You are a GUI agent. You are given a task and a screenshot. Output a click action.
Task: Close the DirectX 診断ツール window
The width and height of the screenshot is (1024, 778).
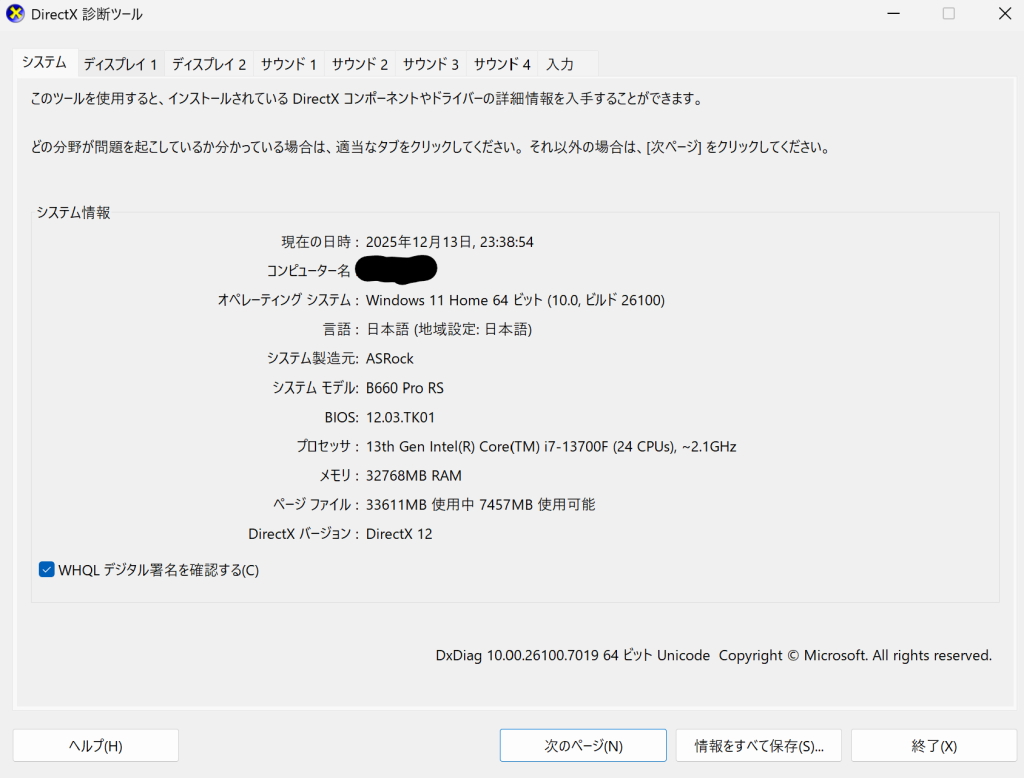(x=1005, y=14)
